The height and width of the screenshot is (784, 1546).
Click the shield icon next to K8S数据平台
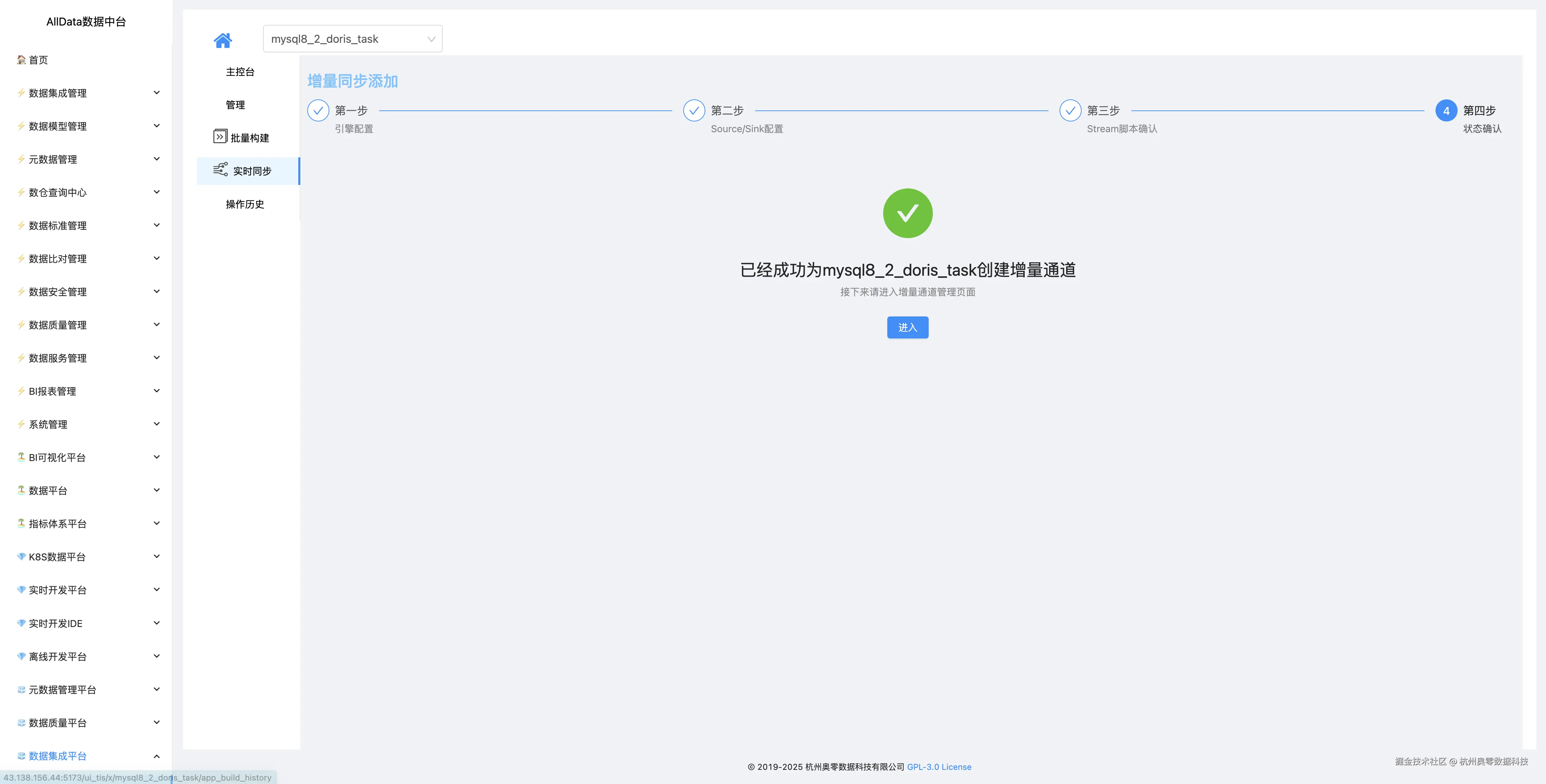[20, 556]
